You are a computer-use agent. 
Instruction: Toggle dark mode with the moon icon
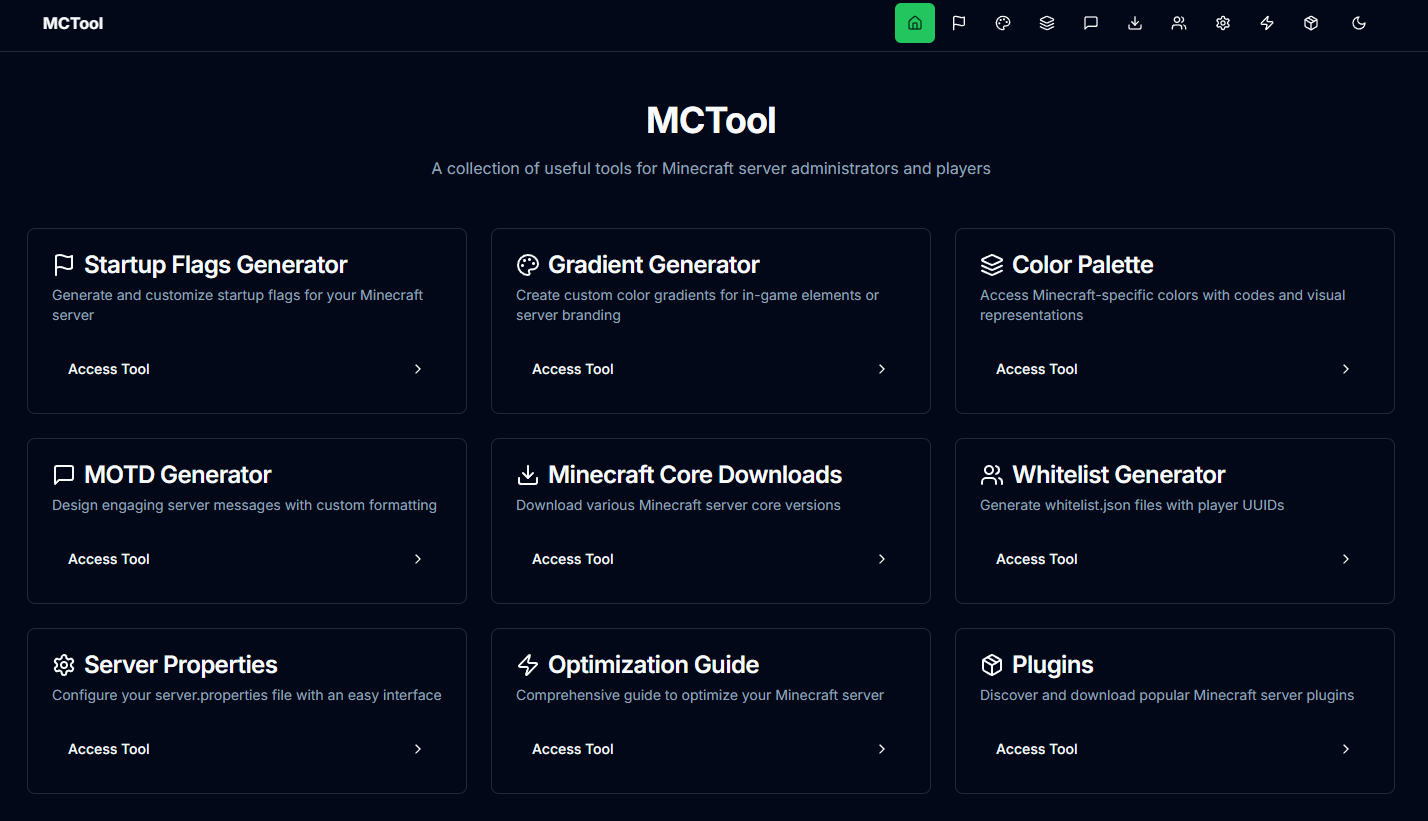tap(1359, 23)
